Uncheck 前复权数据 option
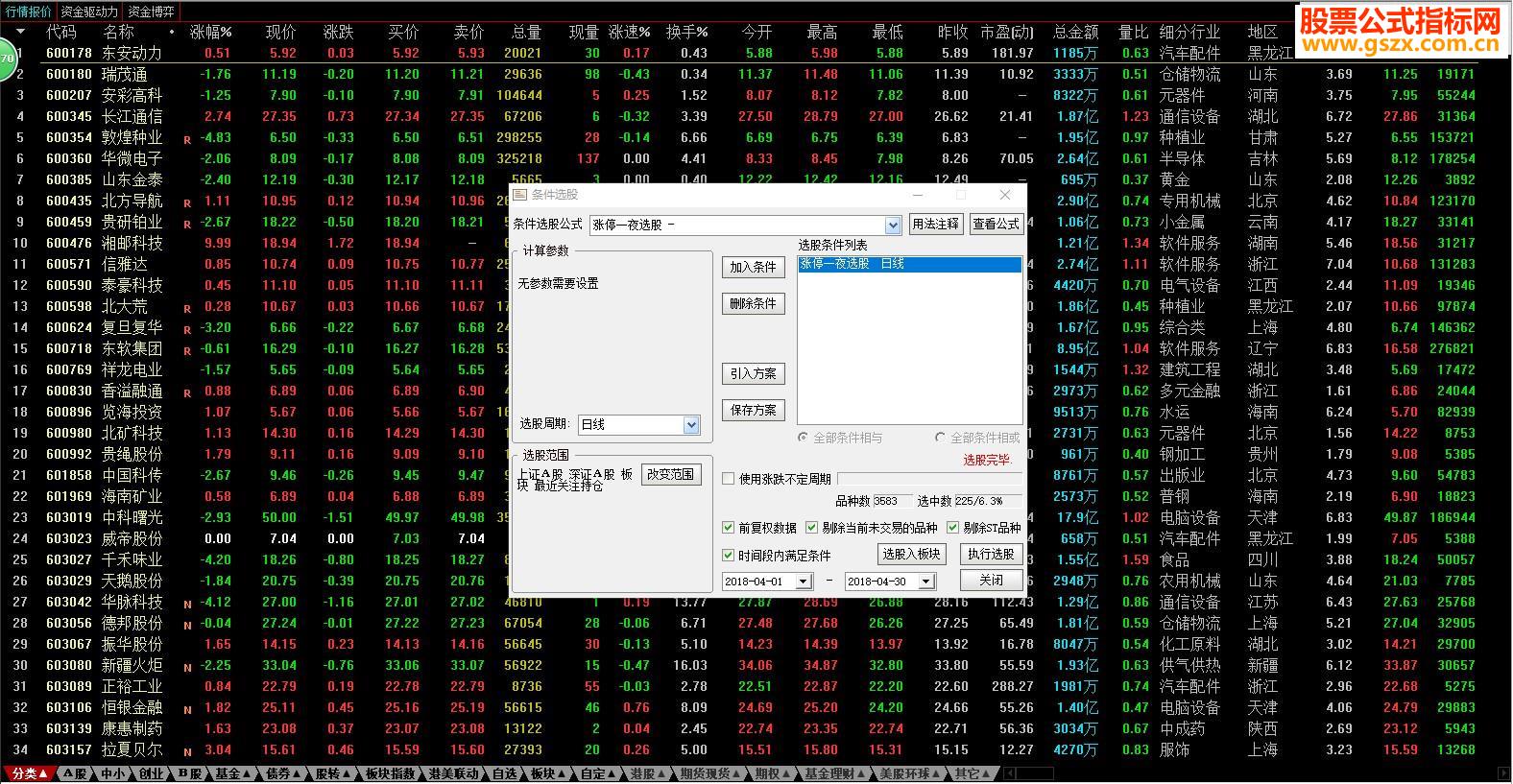This screenshot has height=784, width=1513. [728, 528]
